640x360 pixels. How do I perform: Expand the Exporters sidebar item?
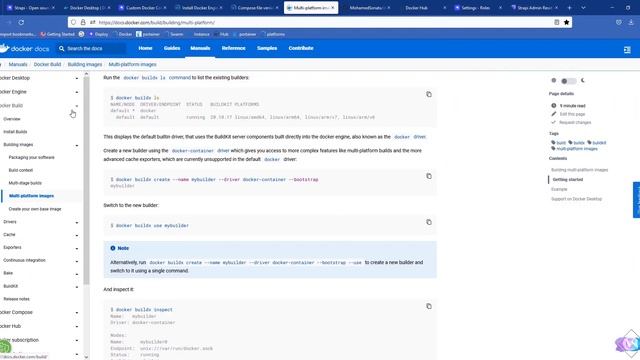(x=77, y=248)
